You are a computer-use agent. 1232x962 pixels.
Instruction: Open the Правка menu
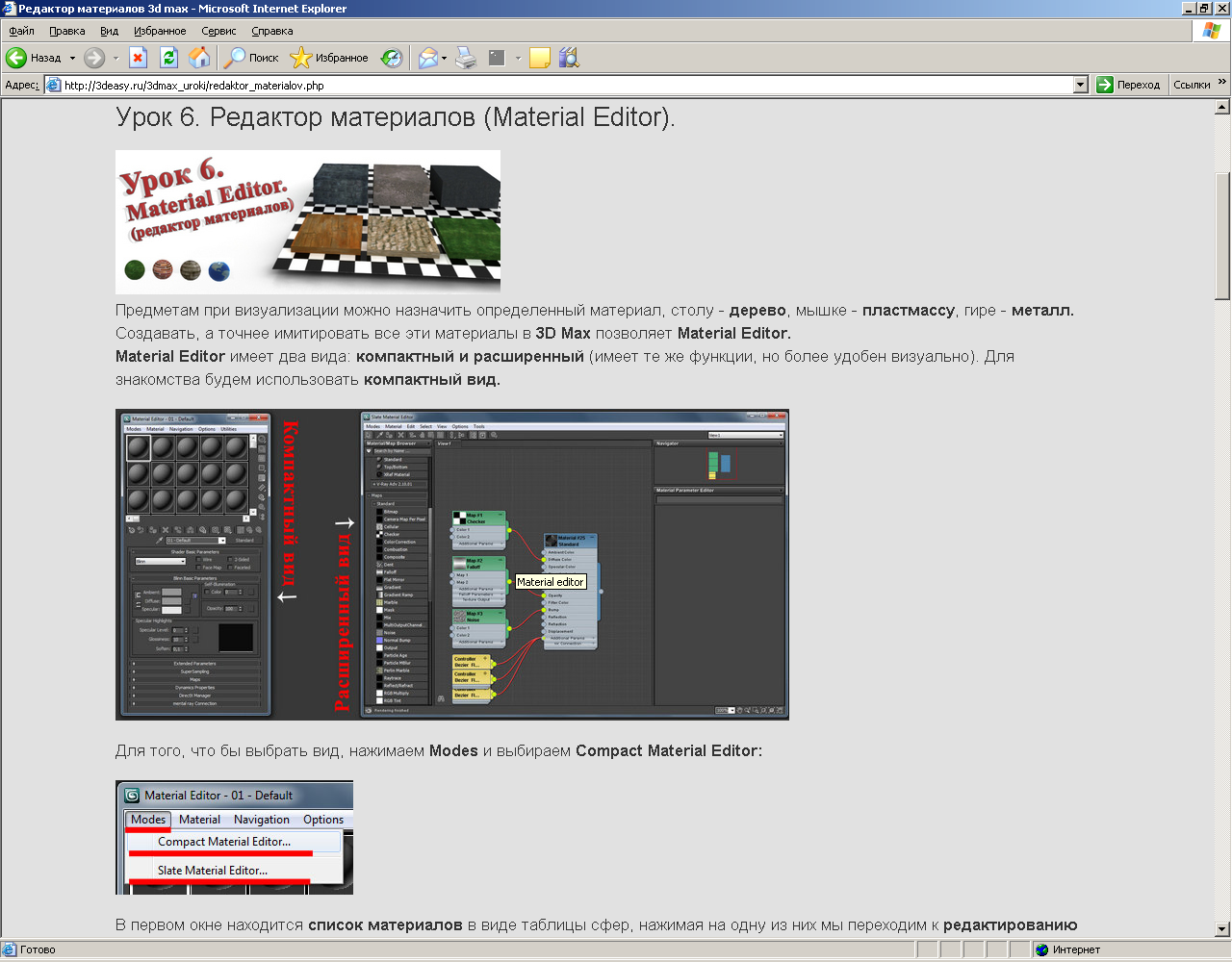[x=67, y=31]
